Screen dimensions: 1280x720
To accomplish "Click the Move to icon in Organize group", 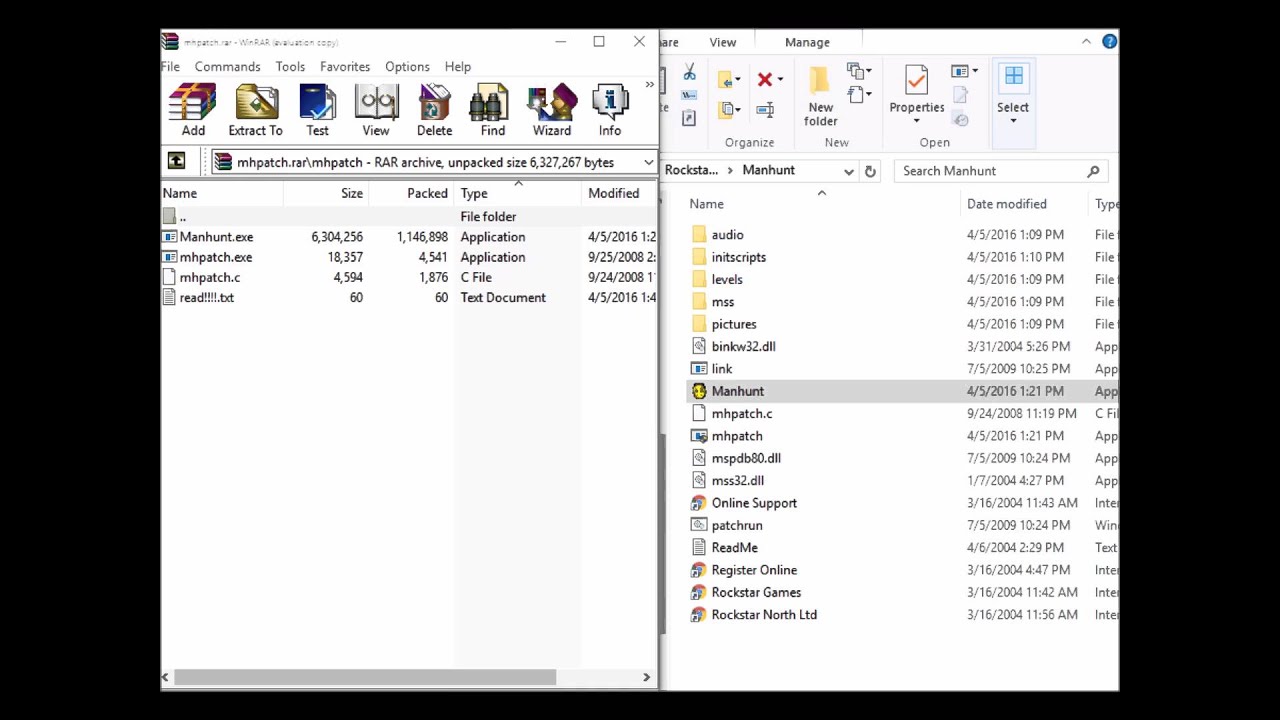I will click(x=726, y=79).
